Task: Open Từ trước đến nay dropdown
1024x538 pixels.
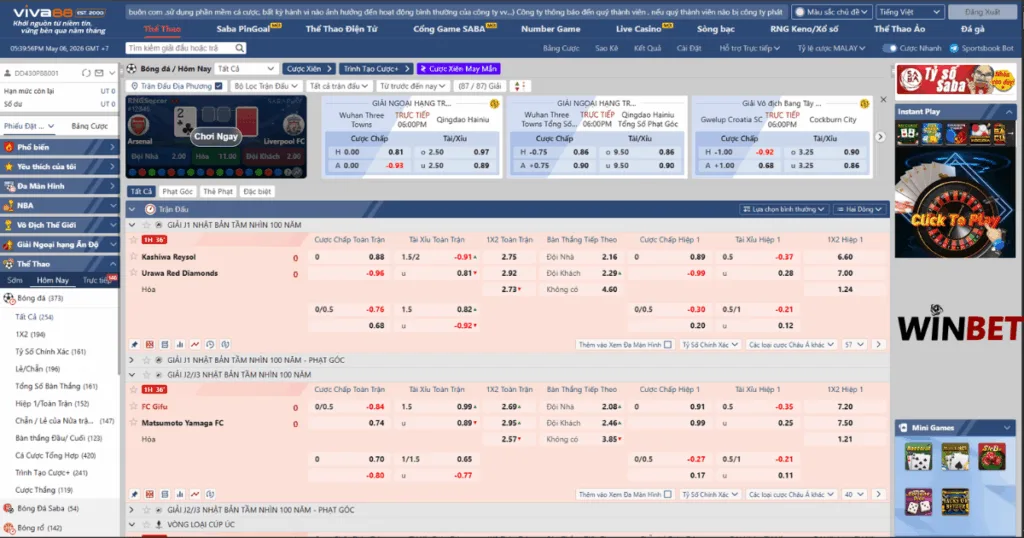Action: [x=412, y=86]
